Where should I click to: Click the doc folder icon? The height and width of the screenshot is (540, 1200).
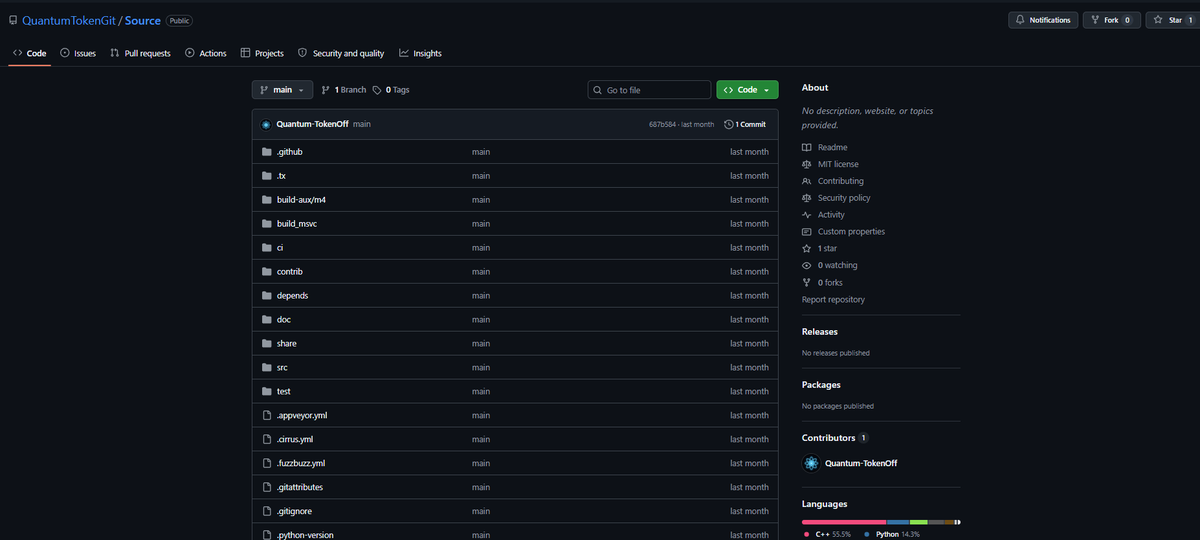pyautogui.click(x=267, y=320)
